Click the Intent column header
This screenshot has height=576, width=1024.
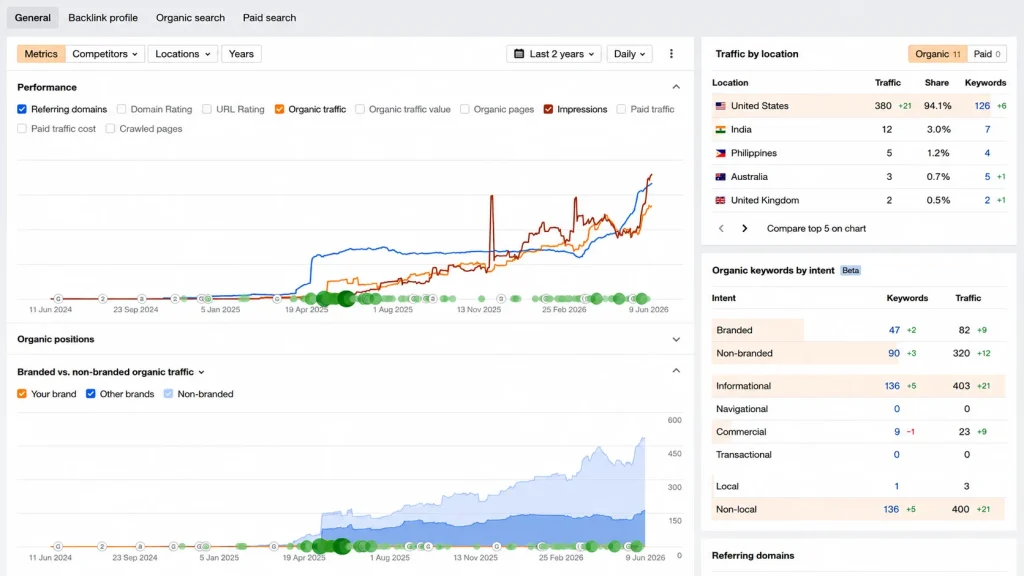(x=724, y=298)
